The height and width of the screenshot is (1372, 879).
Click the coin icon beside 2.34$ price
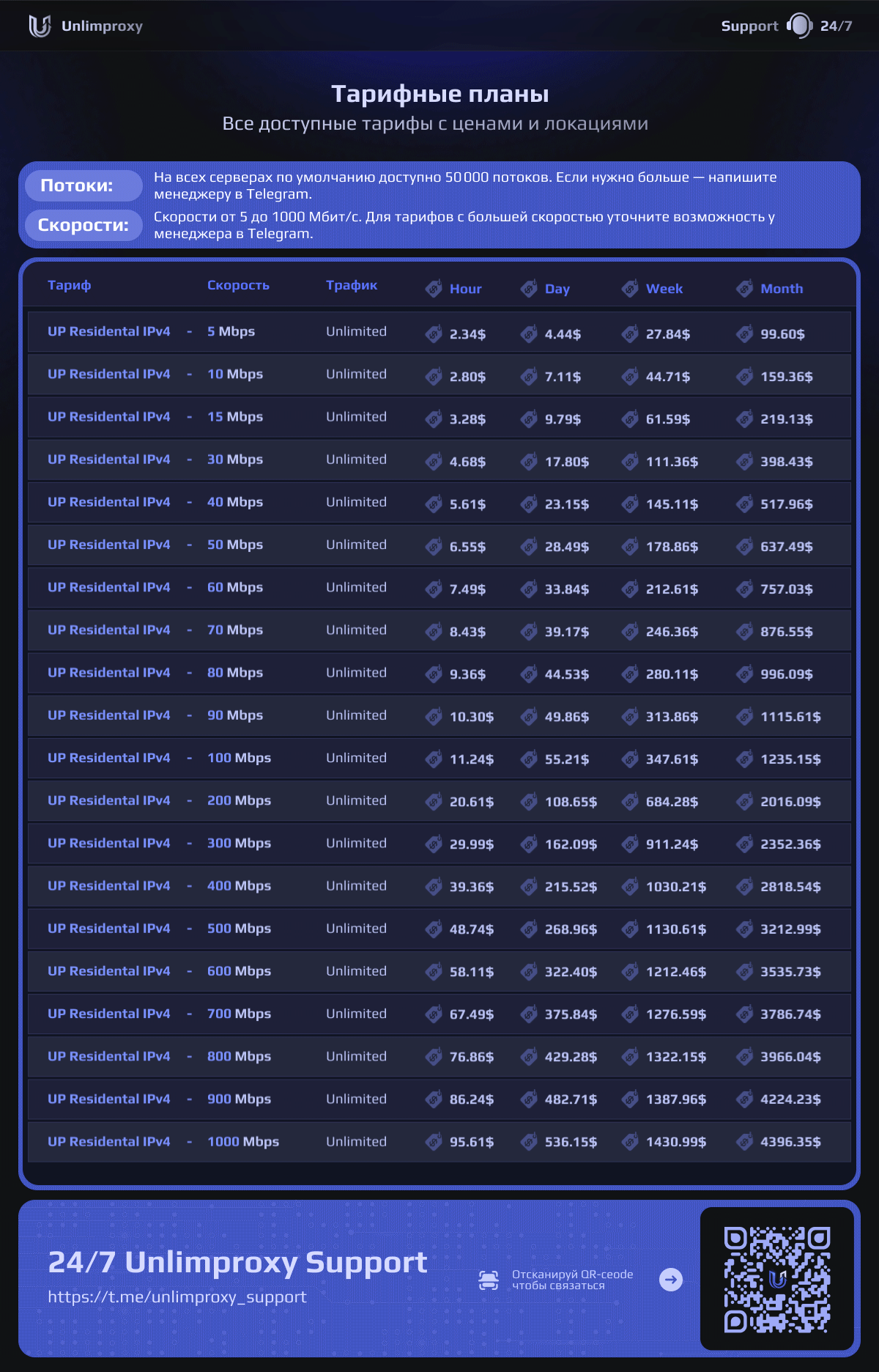(434, 334)
